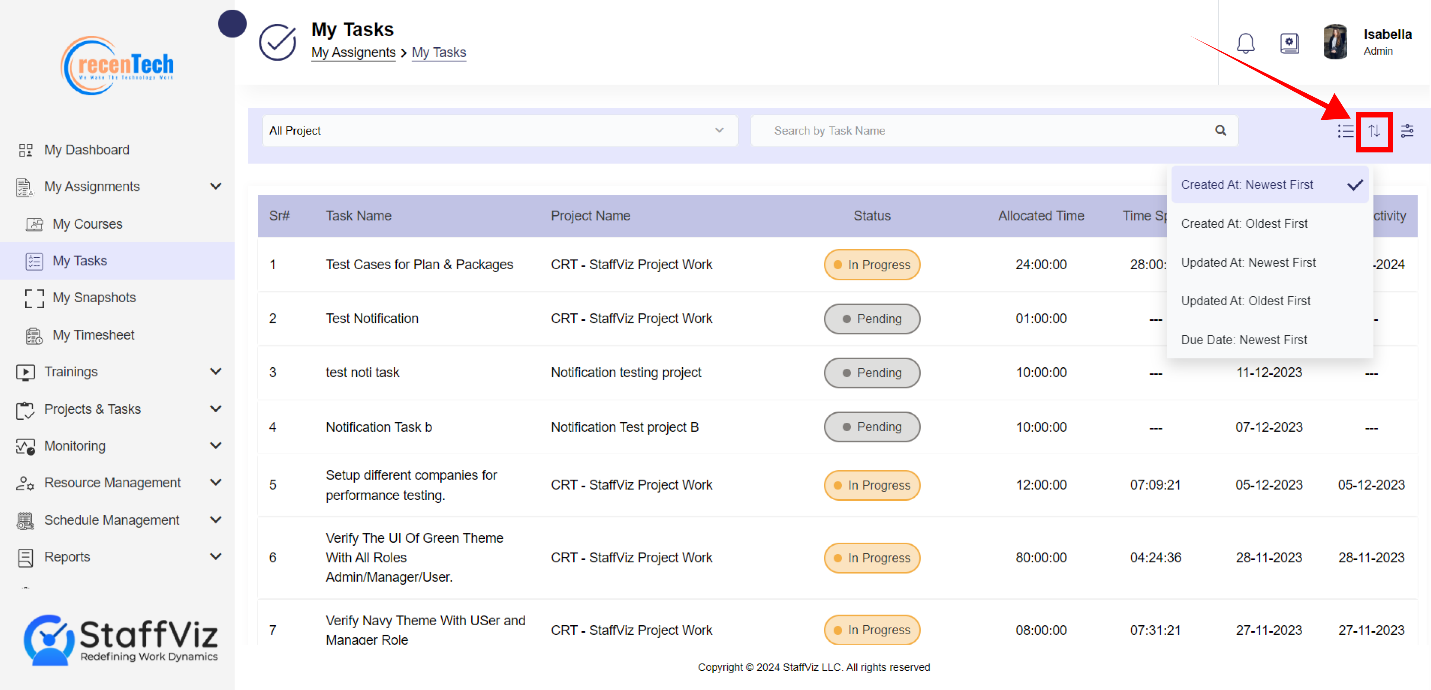Open the notifications bell icon
Image resolution: width=1431 pixels, height=690 pixels.
(1245, 43)
